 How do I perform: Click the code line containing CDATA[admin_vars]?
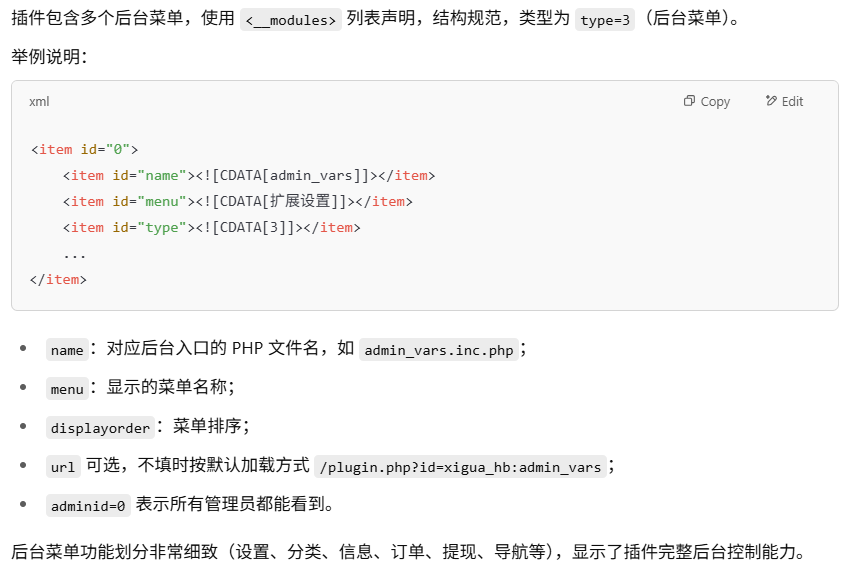[248, 175]
